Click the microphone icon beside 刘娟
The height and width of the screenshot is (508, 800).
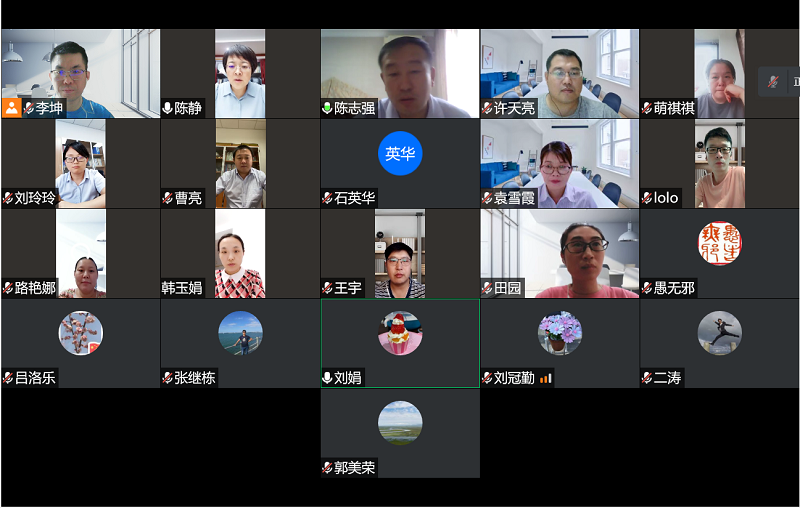click(x=327, y=378)
